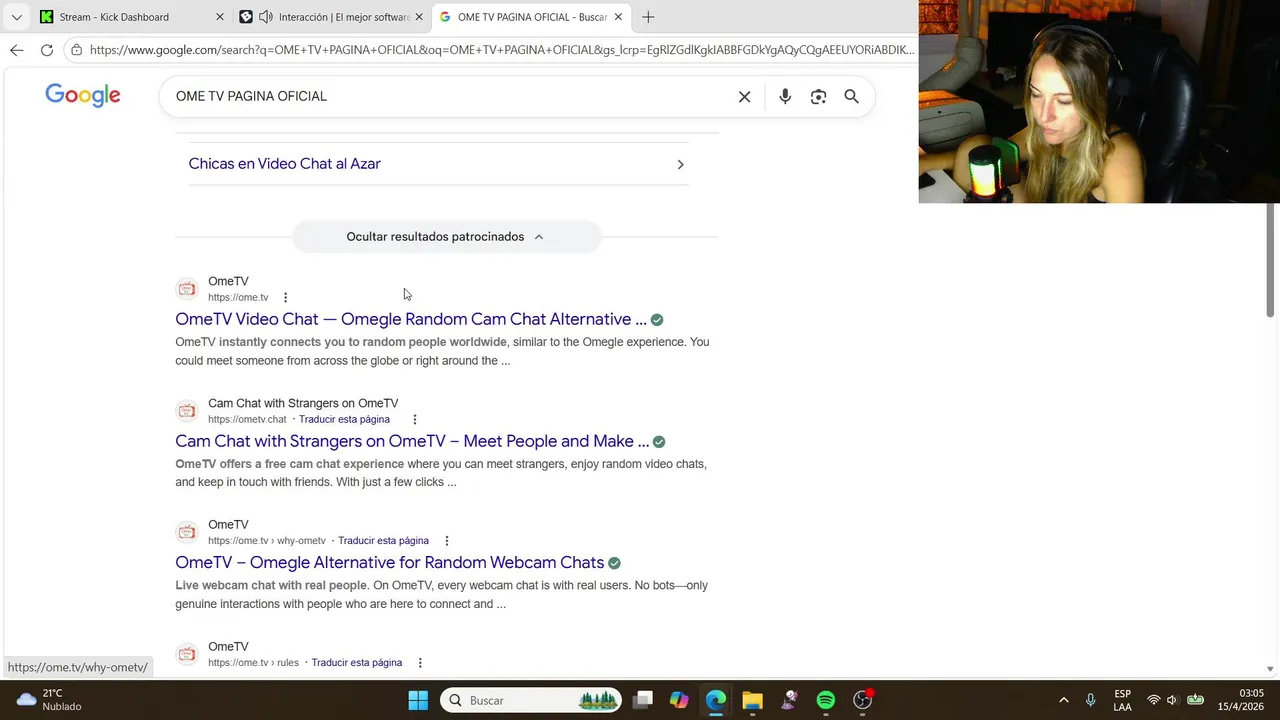
Task: Select the OME TV PAGINA OFICIAL tab
Action: (531, 17)
